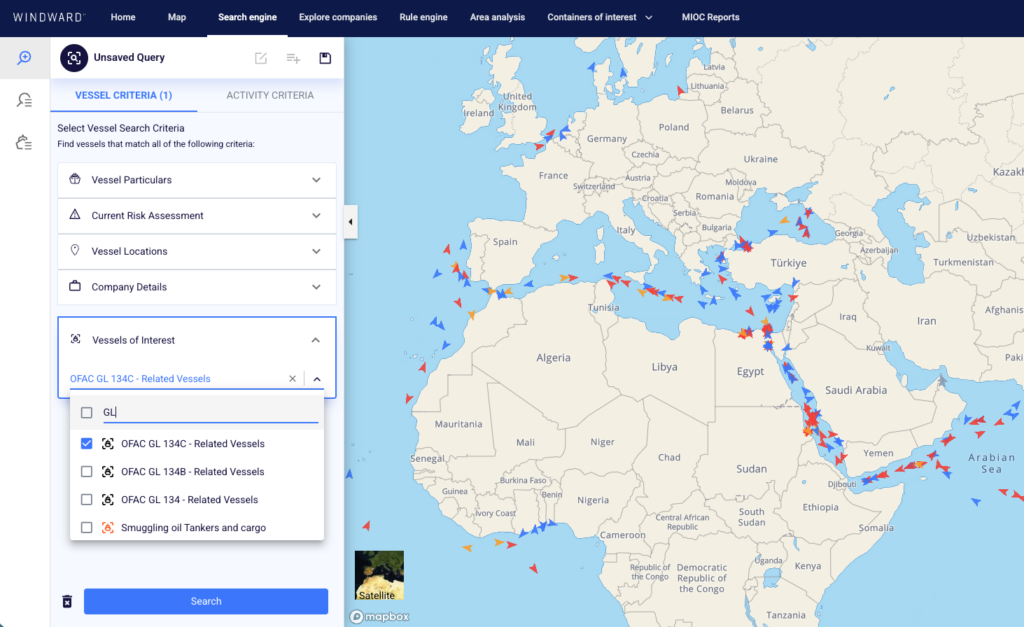This screenshot has width=1024, height=627.
Task: Clear the selected OFAC GL 134C value
Action: pos(292,379)
